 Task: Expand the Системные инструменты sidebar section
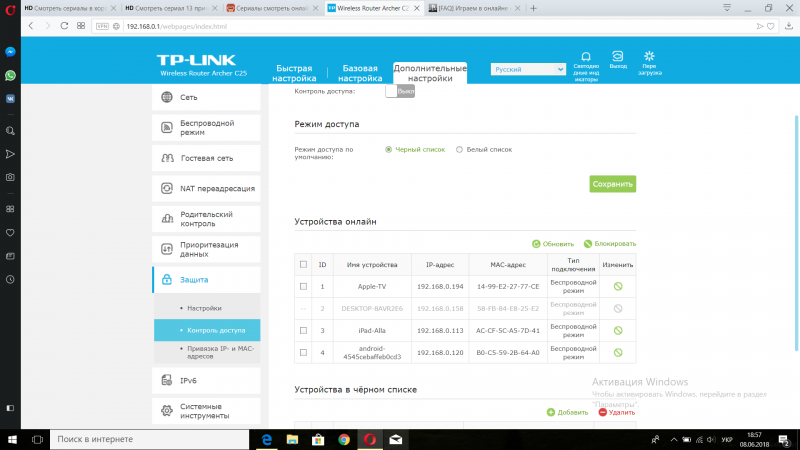[205, 411]
